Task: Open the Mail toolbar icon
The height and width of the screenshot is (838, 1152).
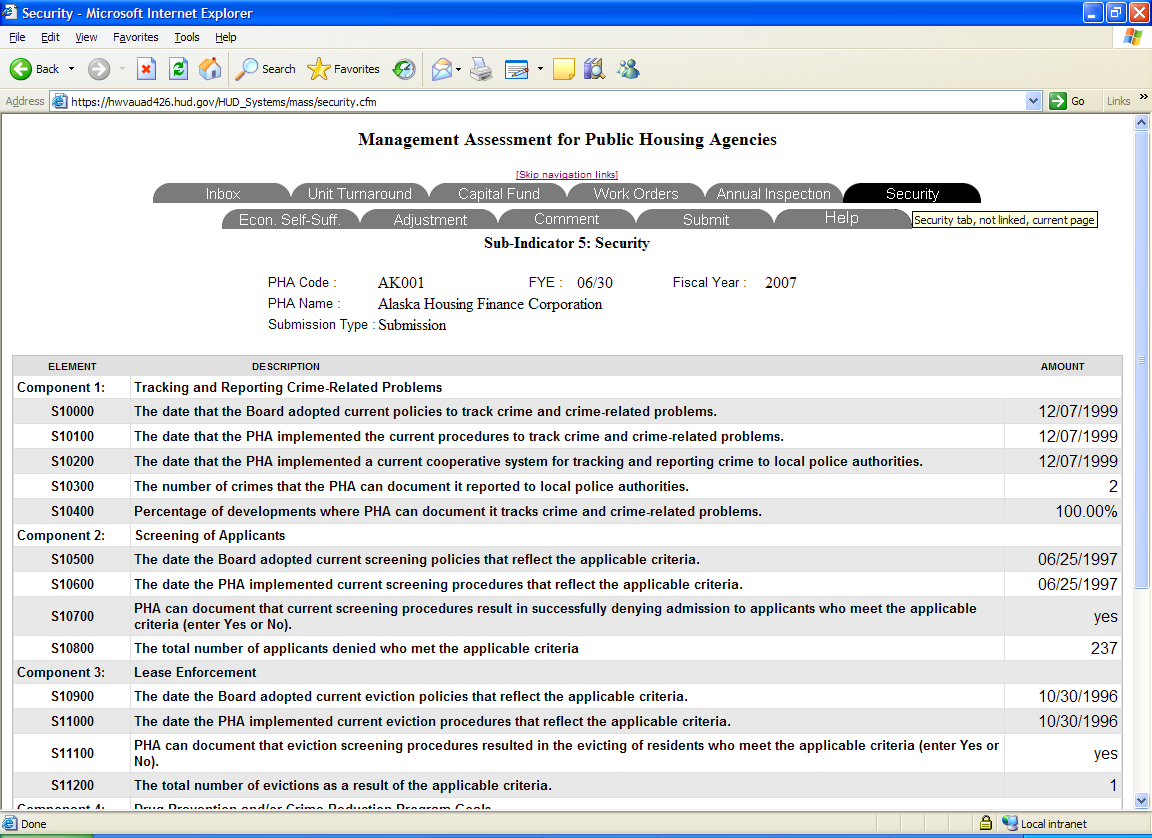Action: (441, 69)
